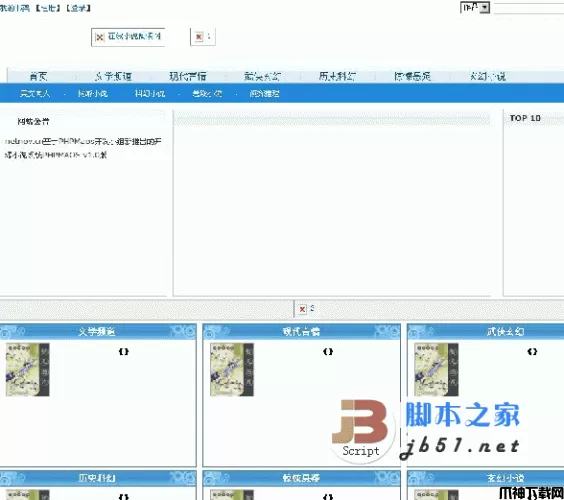Click the 历史科幻 panel header
This screenshot has height=500, width=564.
click(98, 478)
